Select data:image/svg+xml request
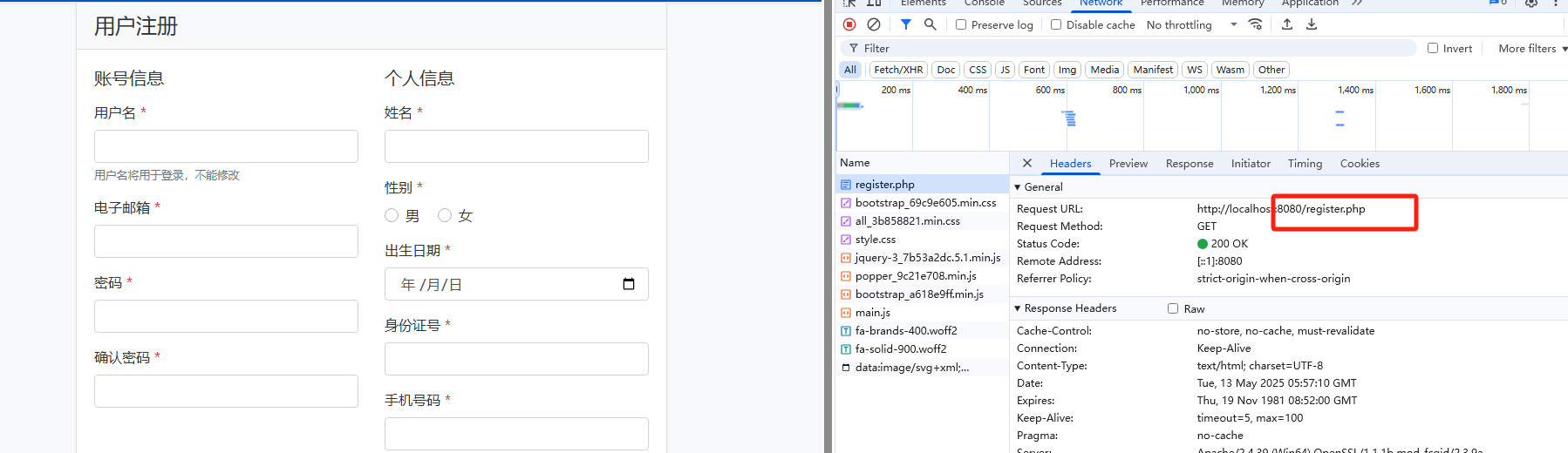The height and width of the screenshot is (453, 1568). [922, 367]
